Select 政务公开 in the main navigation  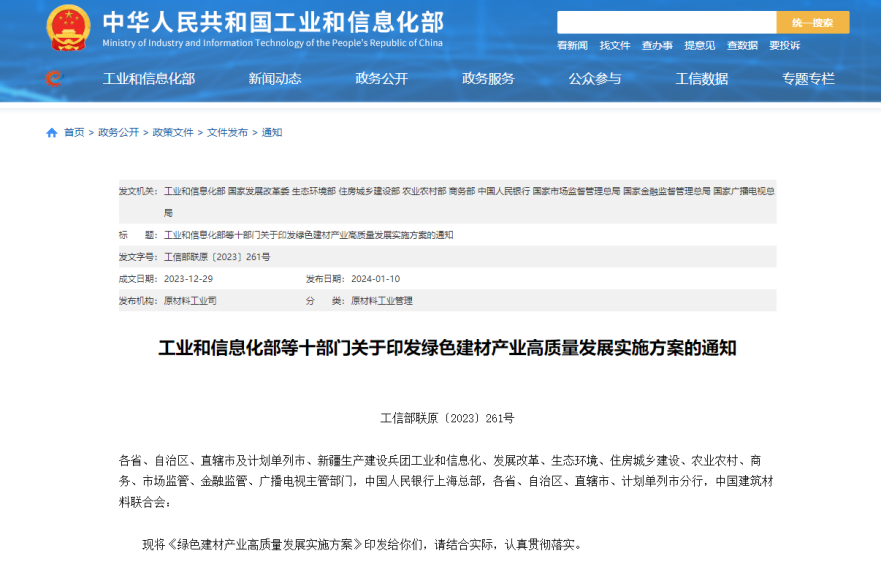382,79
